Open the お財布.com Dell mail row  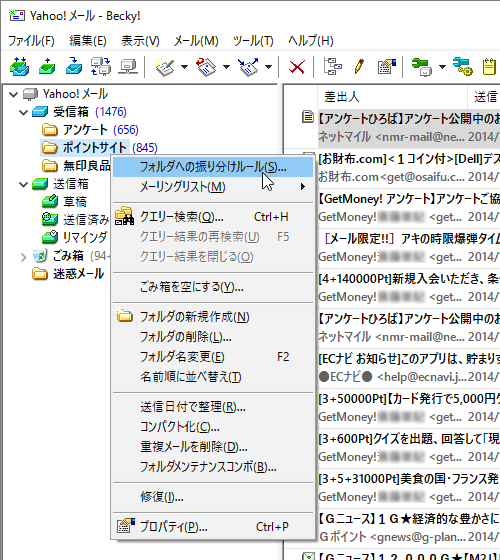409,168
